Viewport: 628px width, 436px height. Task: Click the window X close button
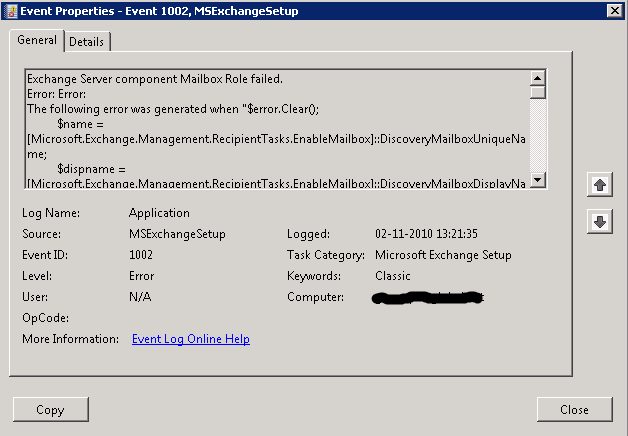click(x=614, y=10)
